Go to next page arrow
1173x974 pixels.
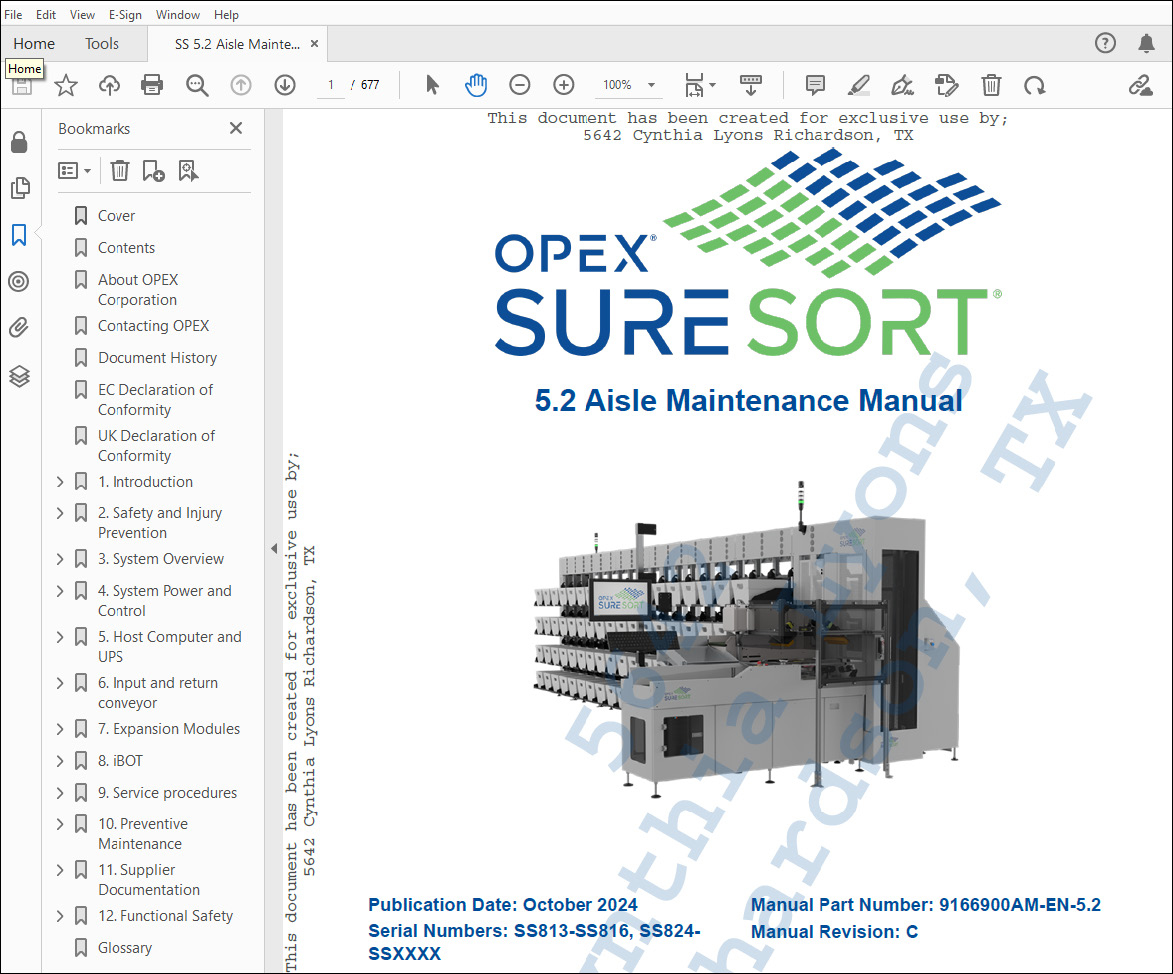285,85
